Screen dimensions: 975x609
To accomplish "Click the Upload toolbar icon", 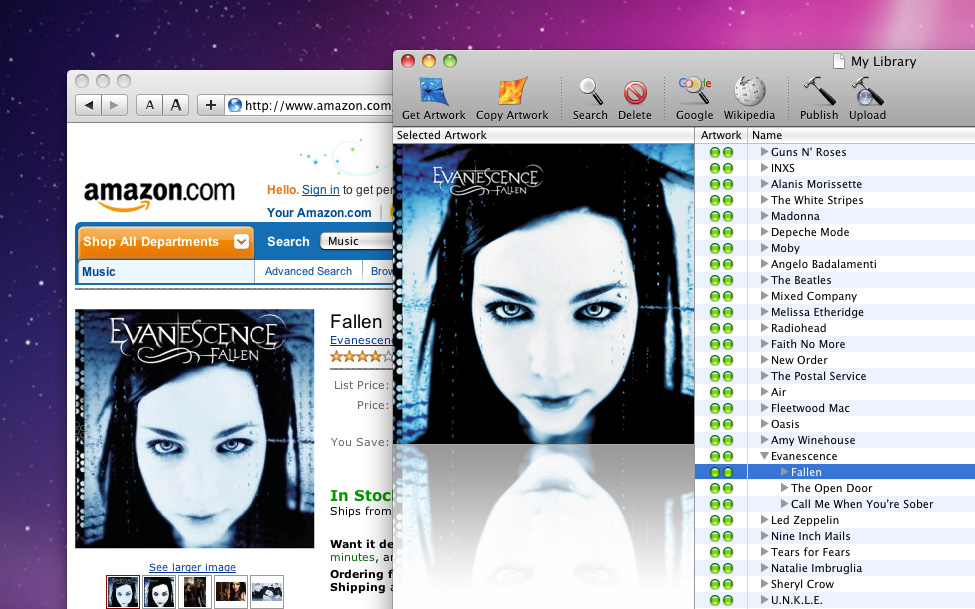I will tap(867, 92).
